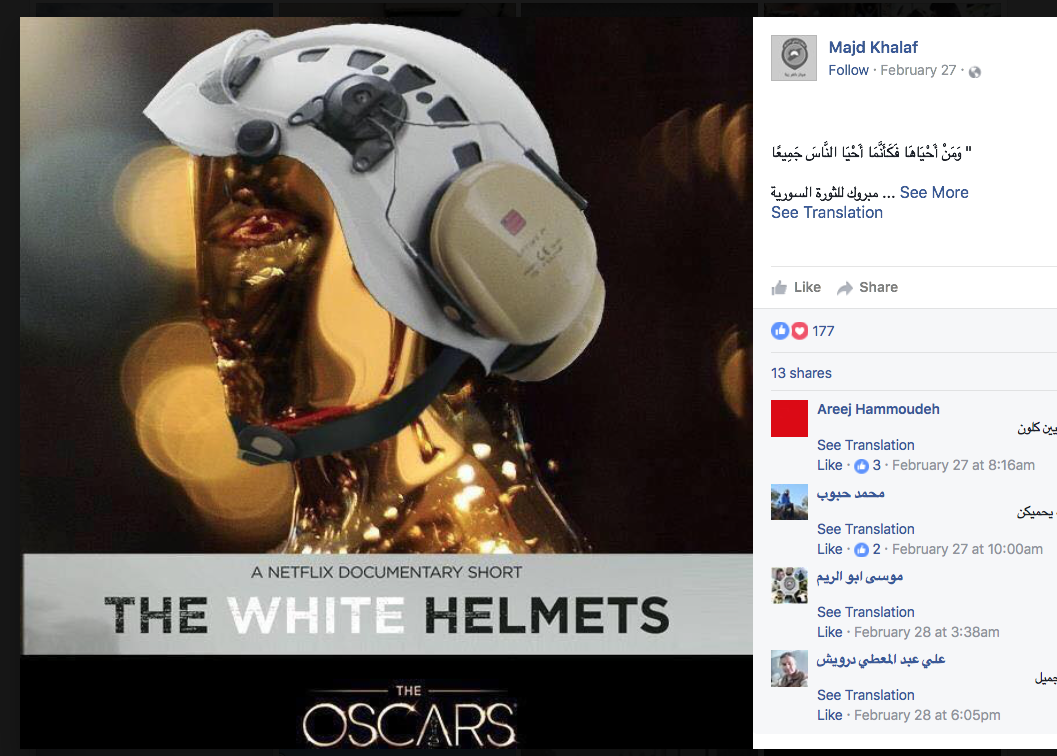Click the blue like reaction icon beside 177
Screen dimensions: 1057x756
(x=780, y=330)
